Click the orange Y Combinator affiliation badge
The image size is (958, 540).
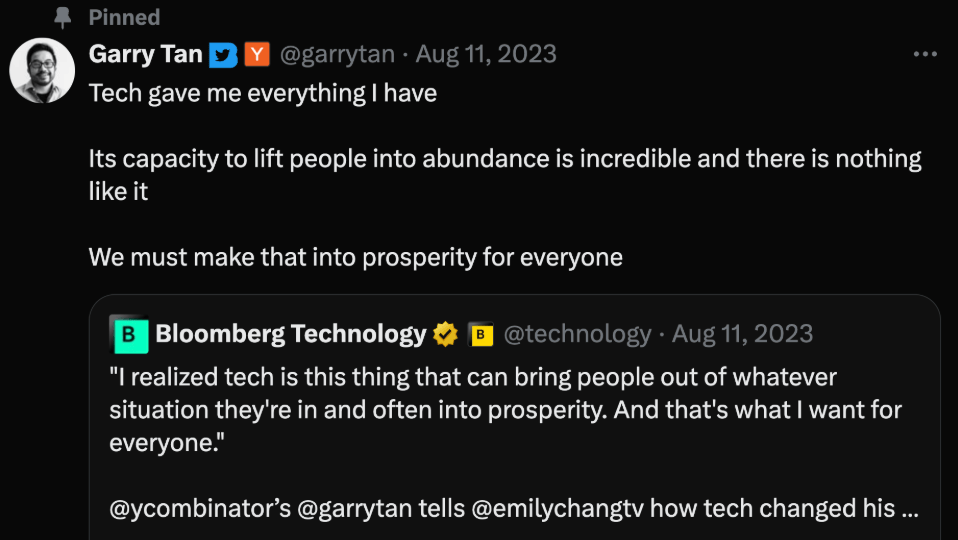[257, 54]
